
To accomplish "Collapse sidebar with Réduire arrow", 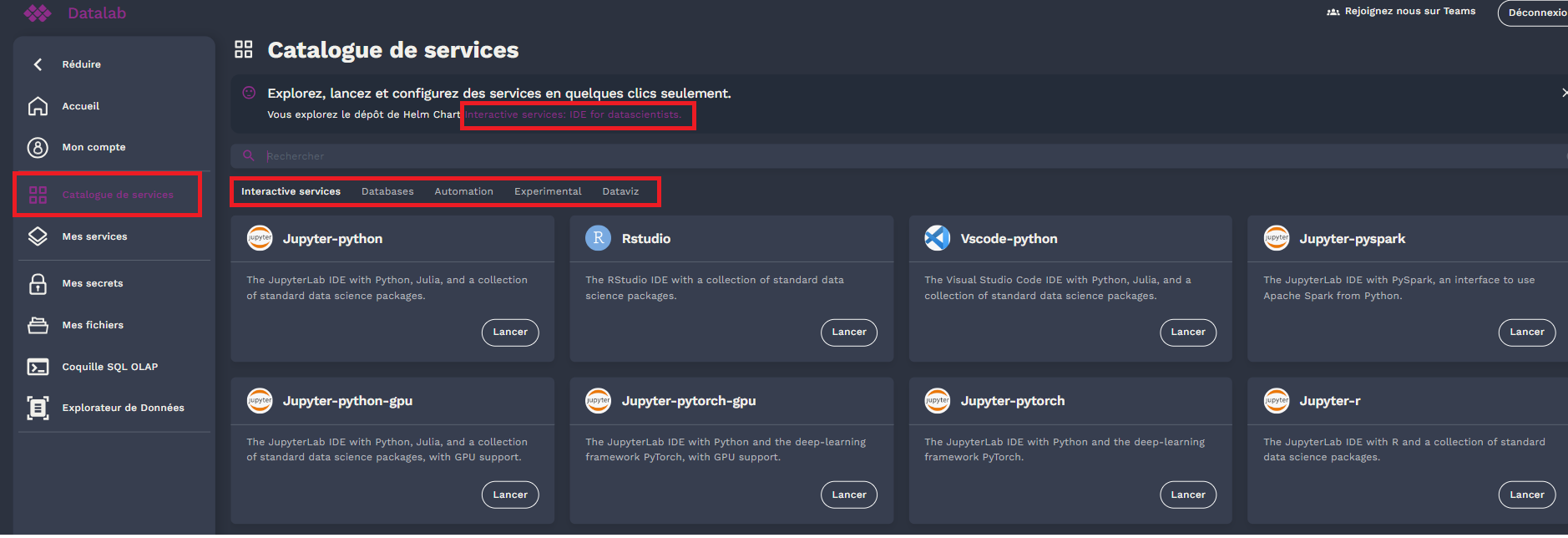I will tap(38, 64).
